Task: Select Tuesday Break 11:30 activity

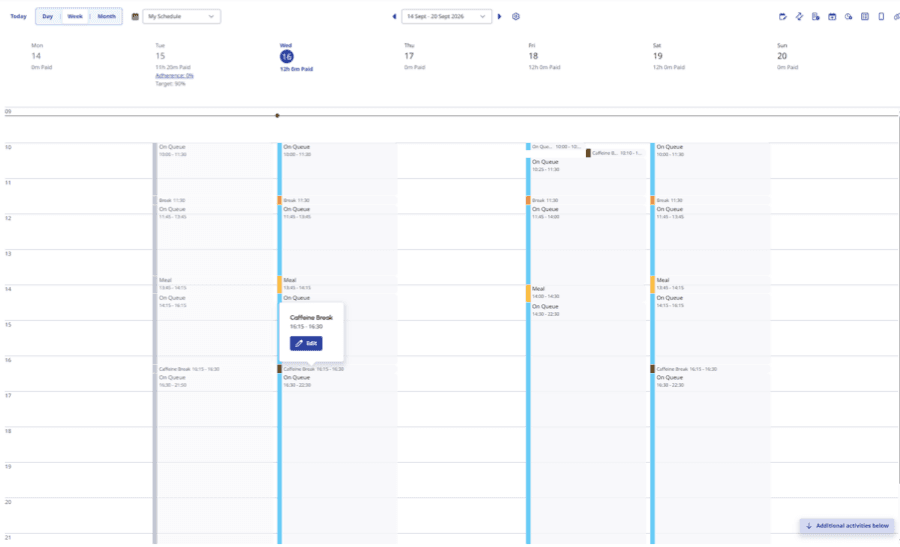Action: coord(215,200)
